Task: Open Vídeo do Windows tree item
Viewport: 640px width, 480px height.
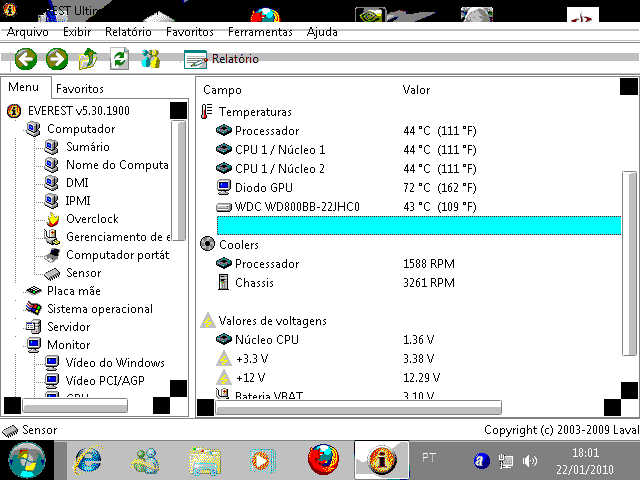Action: pos(115,362)
